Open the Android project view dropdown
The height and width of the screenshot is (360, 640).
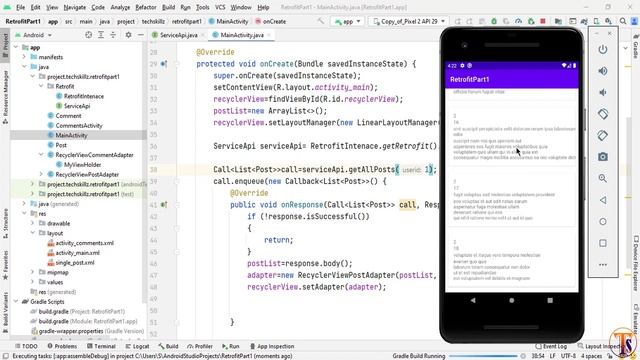pos(33,35)
